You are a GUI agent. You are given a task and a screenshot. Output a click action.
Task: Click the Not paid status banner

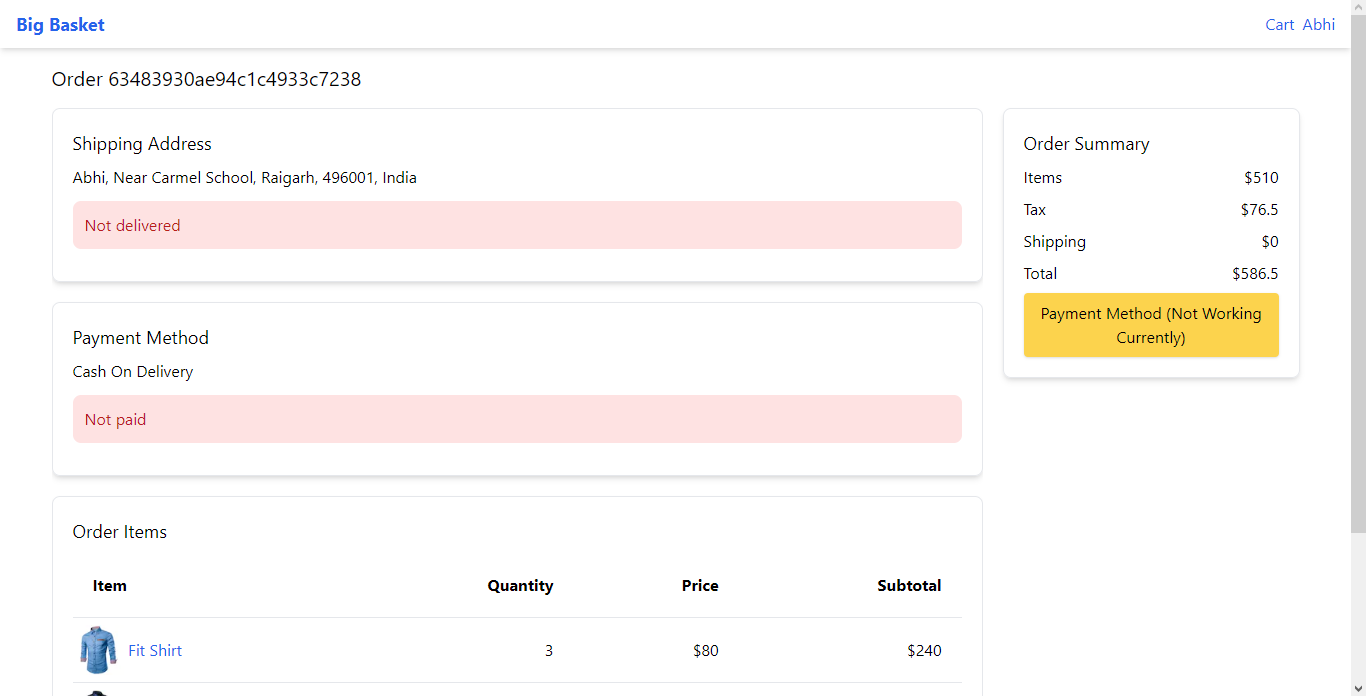coord(517,419)
